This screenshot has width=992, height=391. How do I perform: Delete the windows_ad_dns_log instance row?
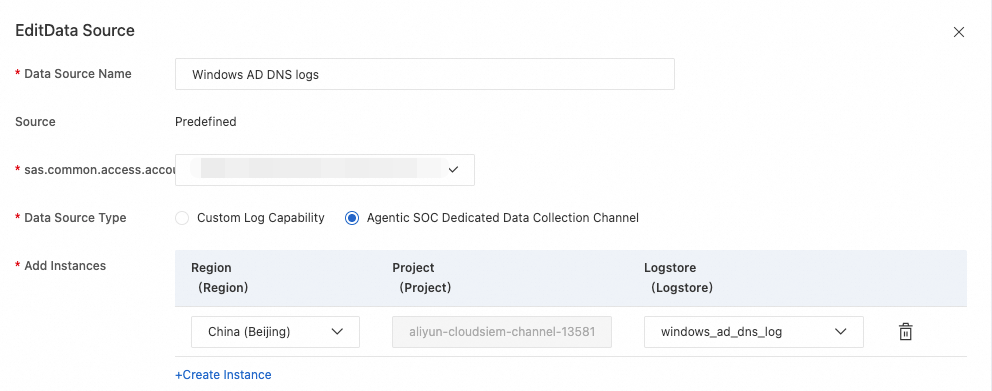(x=905, y=332)
